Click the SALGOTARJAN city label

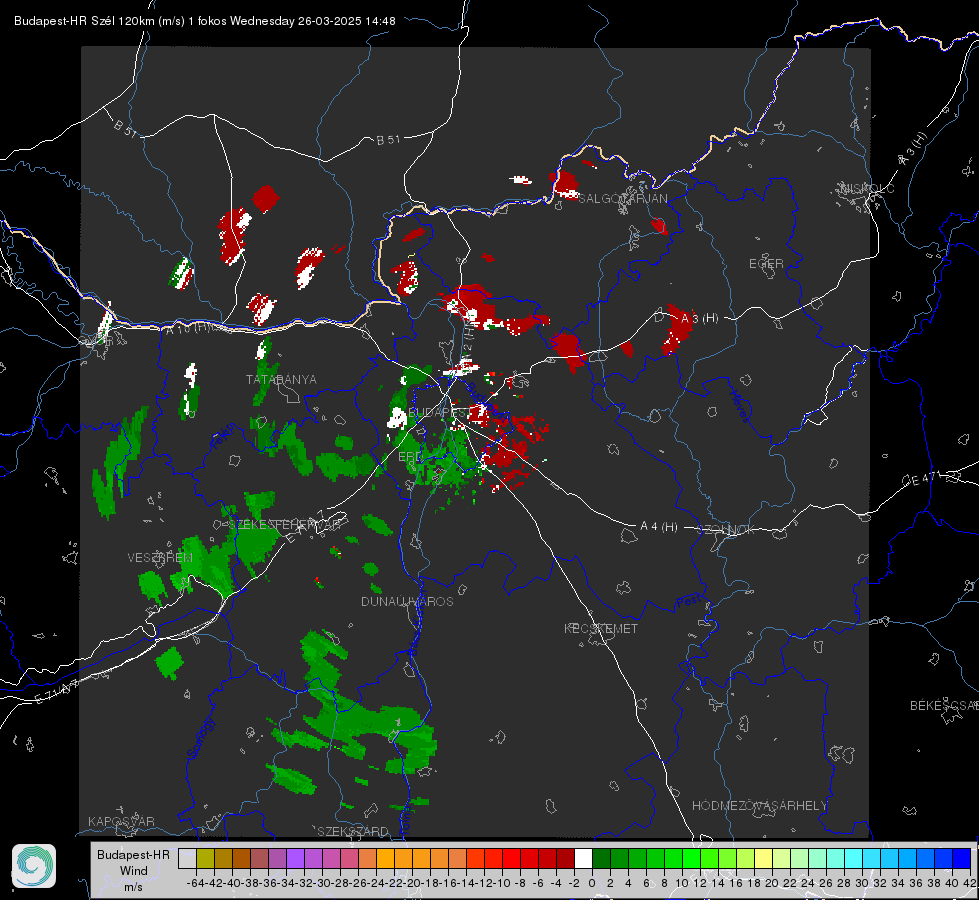pyautogui.click(x=622, y=199)
